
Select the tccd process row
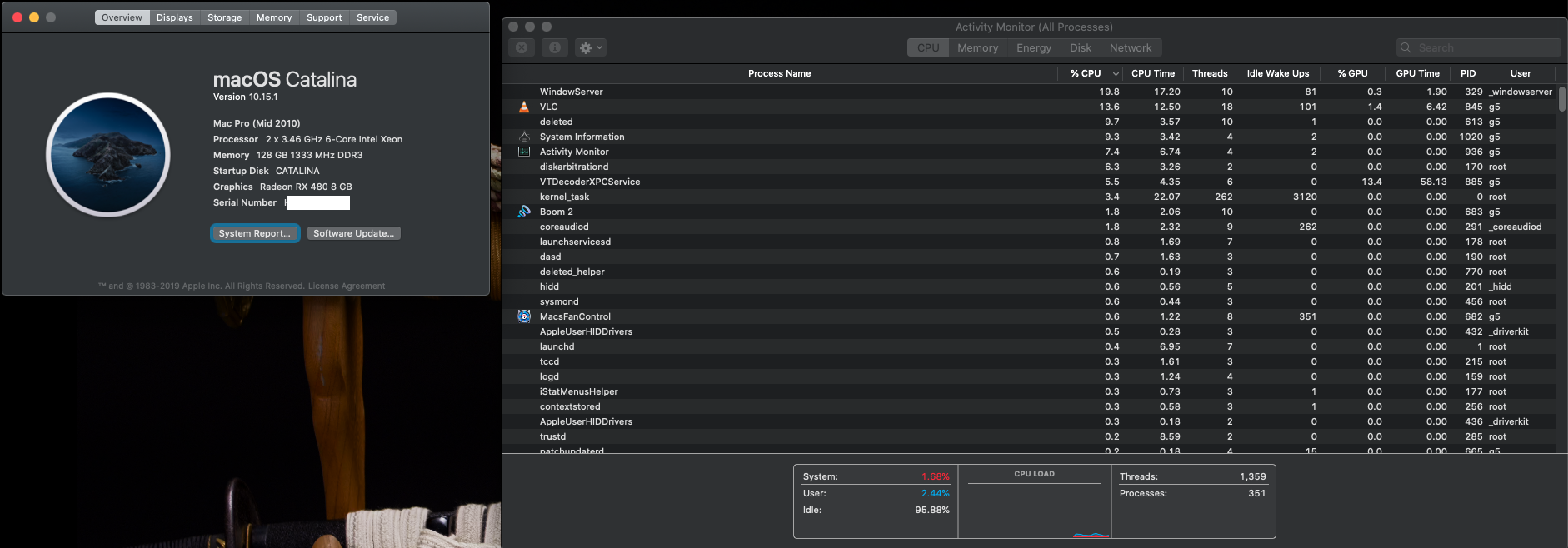(x=1028, y=361)
